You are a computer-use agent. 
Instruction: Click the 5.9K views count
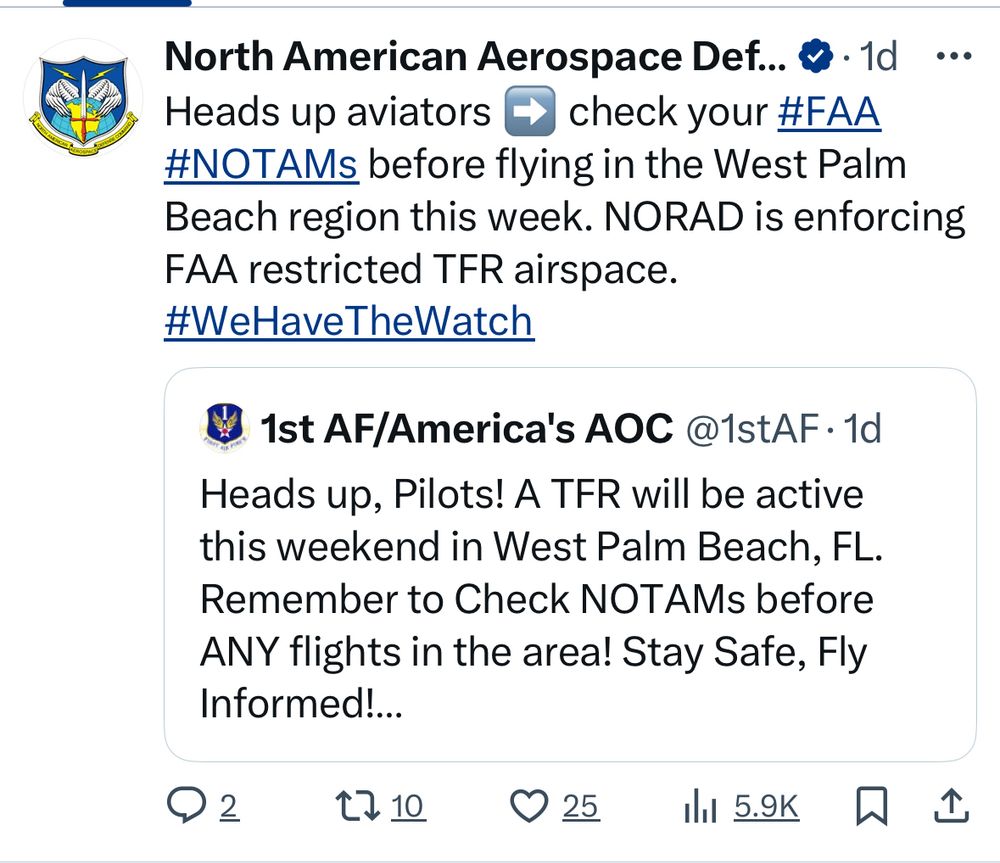point(767,807)
